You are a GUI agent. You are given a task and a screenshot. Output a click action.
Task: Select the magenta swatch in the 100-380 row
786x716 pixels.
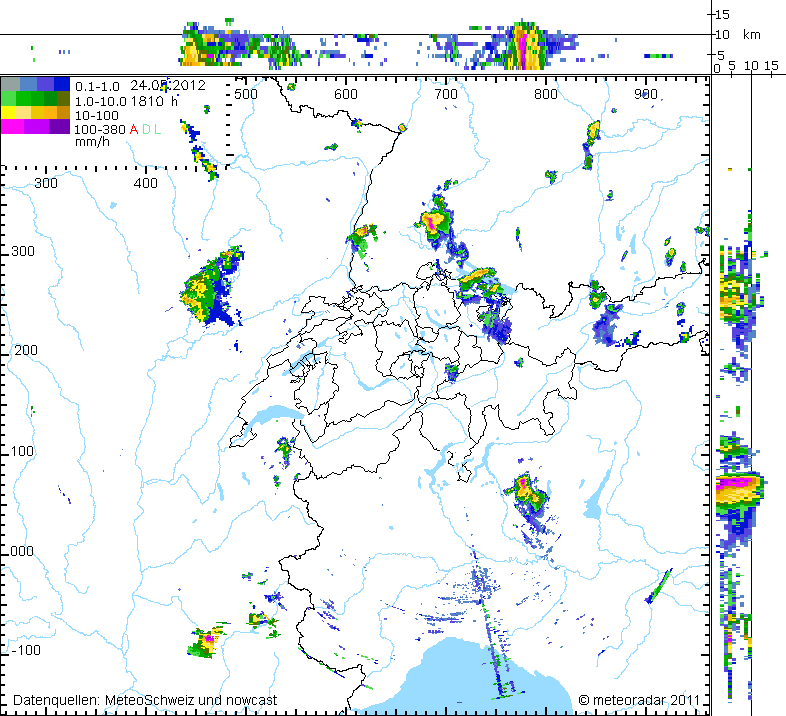click(x=12, y=126)
